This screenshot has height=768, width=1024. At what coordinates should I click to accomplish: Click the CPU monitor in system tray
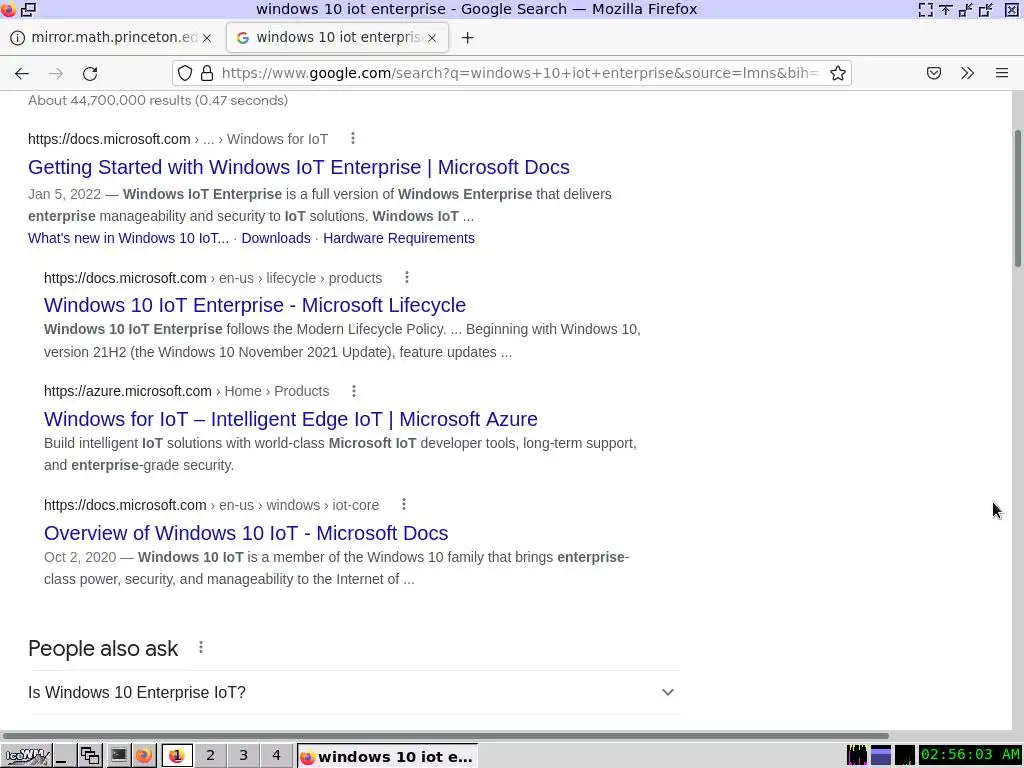point(857,756)
